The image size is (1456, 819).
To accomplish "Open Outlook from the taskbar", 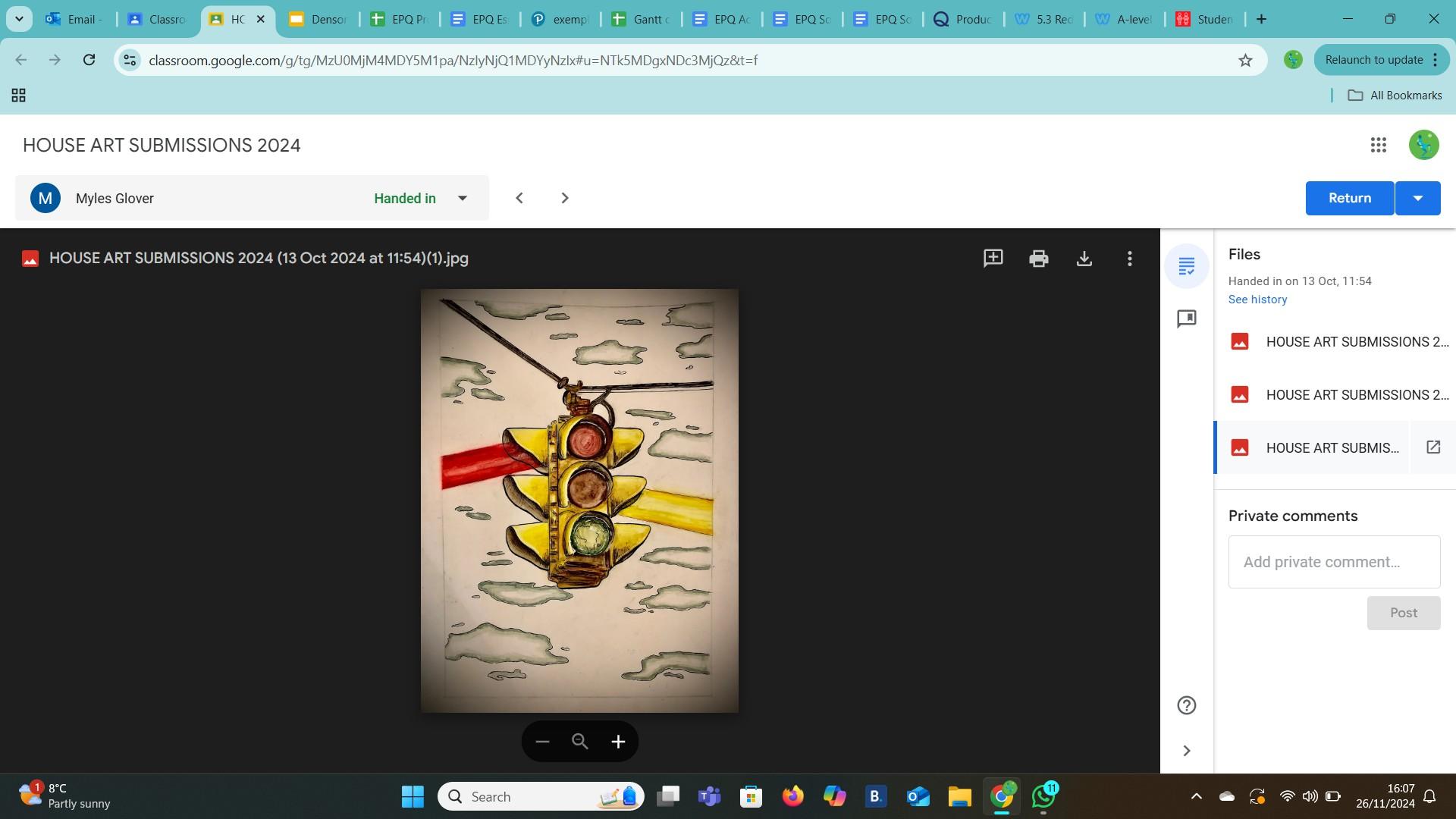I will [918, 796].
